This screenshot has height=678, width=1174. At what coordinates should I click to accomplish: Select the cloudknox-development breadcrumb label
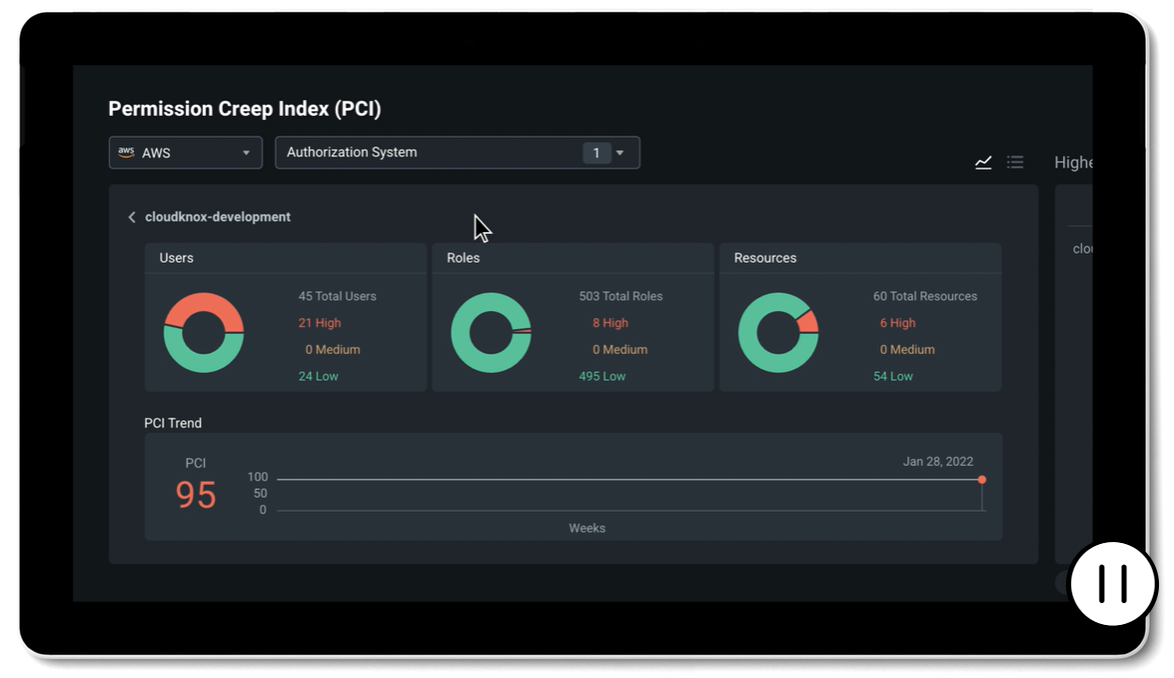pyautogui.click(x=218, y=217)
